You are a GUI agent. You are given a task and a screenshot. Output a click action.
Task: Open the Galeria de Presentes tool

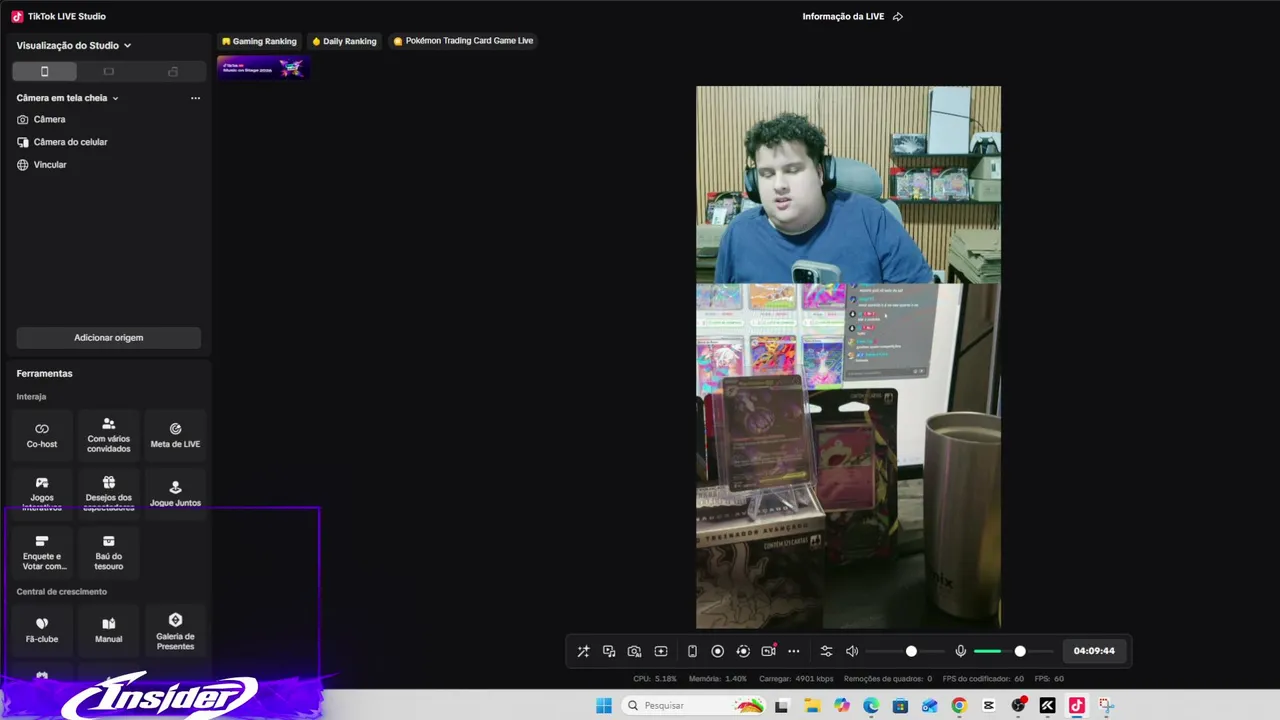tap(175, 630)
